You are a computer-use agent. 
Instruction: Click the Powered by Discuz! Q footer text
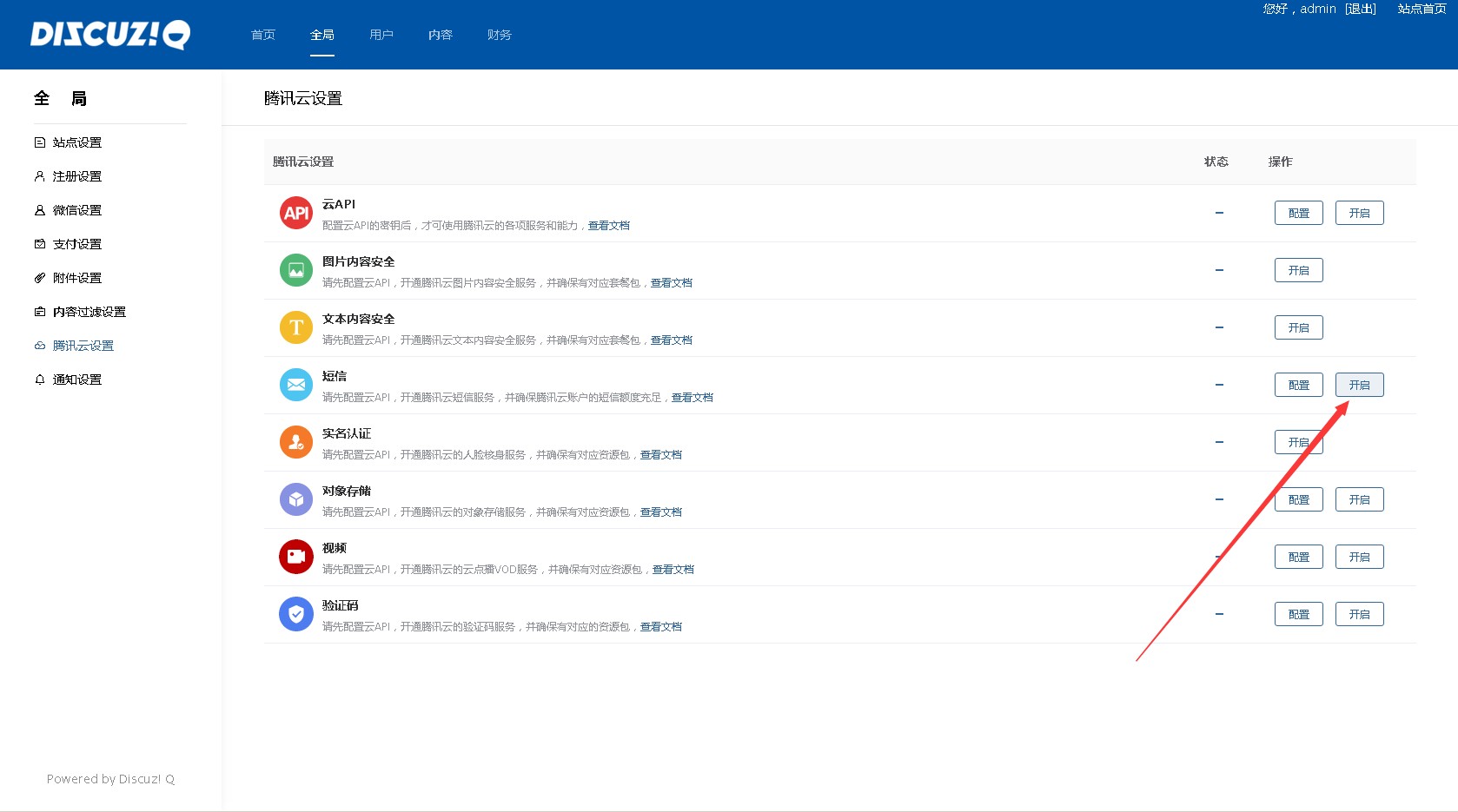(x=110, y=779)
